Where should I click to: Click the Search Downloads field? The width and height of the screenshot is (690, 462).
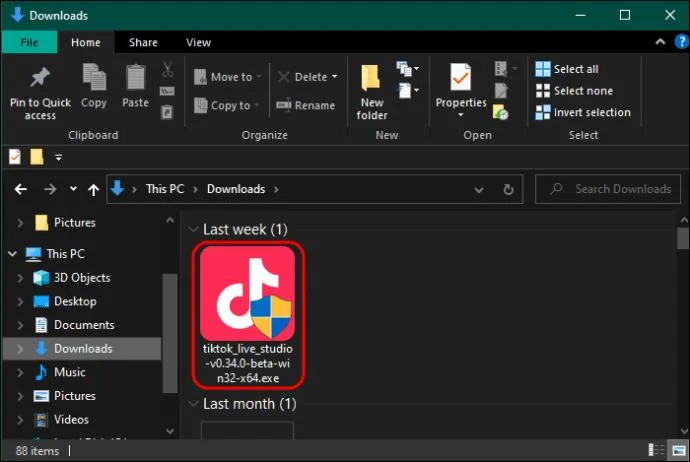(x=608, y=189)
